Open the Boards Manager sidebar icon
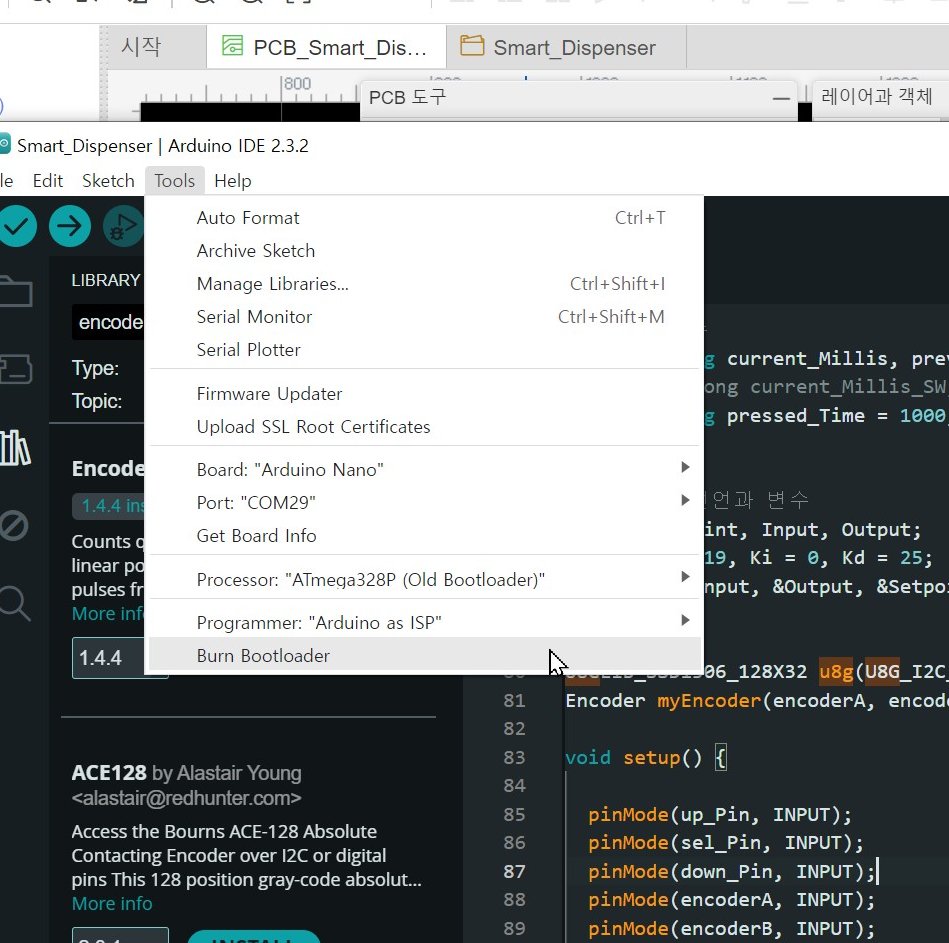Image resolution: width=949 pixels, height=943 pixels. (x=15, y=369)
